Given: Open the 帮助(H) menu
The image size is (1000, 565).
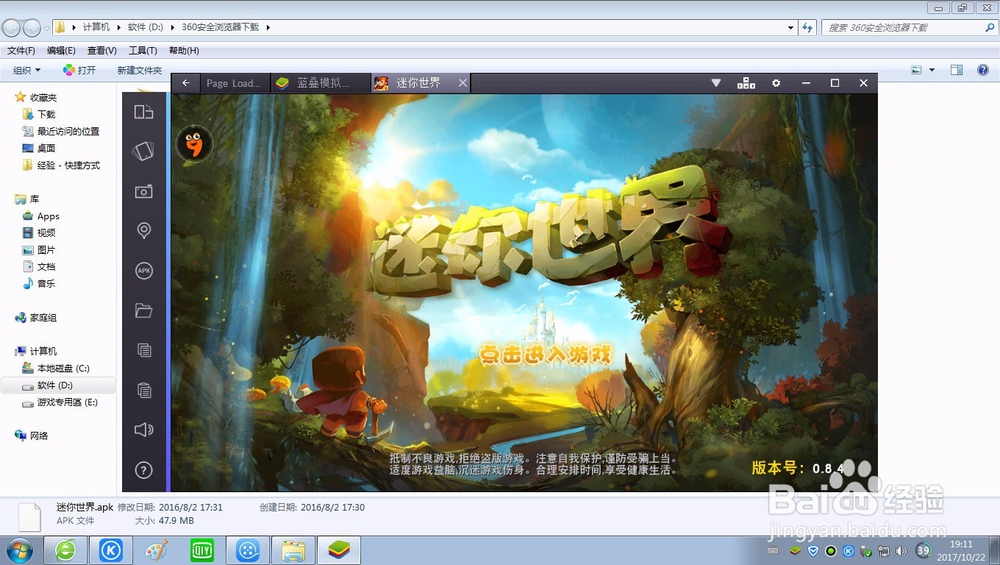Looking at the screenshot, I should point(184,50).
